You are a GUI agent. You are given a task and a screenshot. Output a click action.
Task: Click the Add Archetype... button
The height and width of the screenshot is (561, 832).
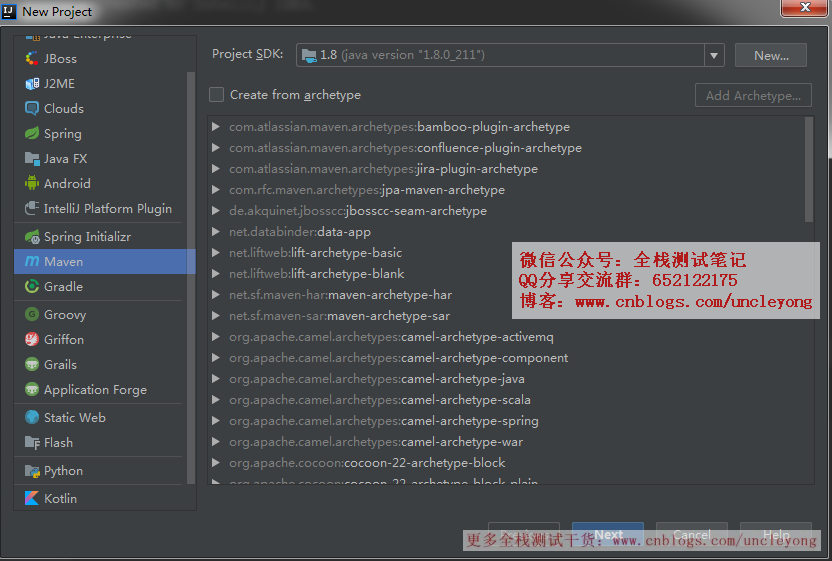pos(753,96)
